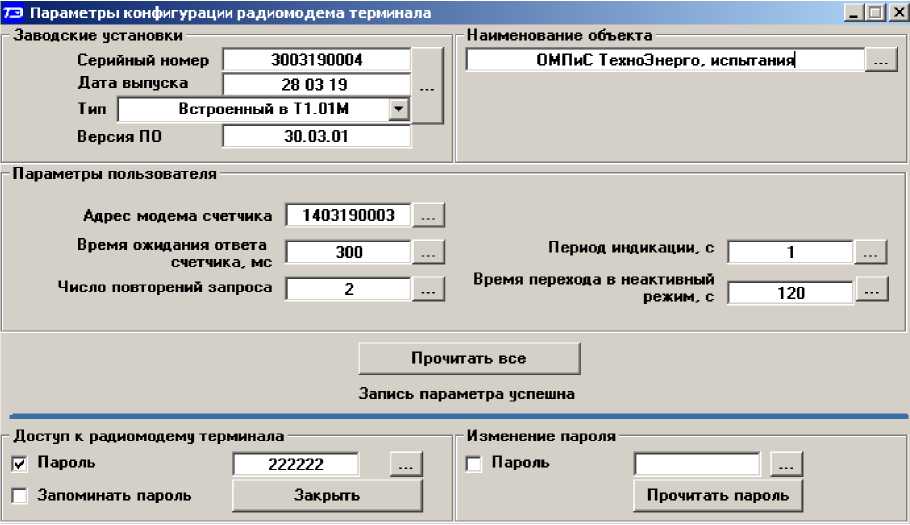Focus the new password field in Изменение пароля
The height and width of the screenshot is (525, 910).
tap(696, 464)
